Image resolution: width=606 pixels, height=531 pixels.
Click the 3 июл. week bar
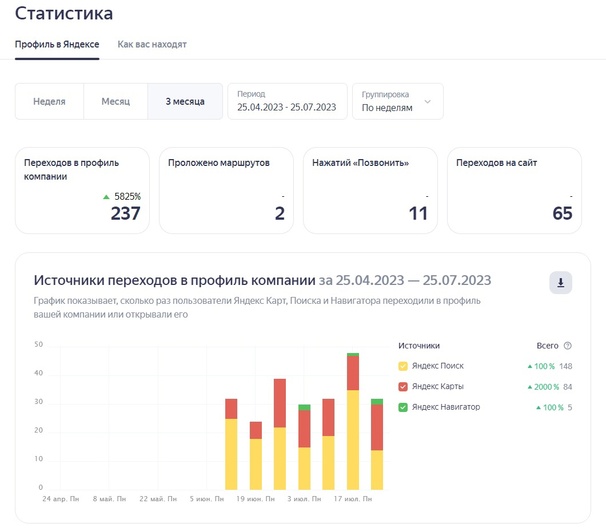(x=304, y=447)
